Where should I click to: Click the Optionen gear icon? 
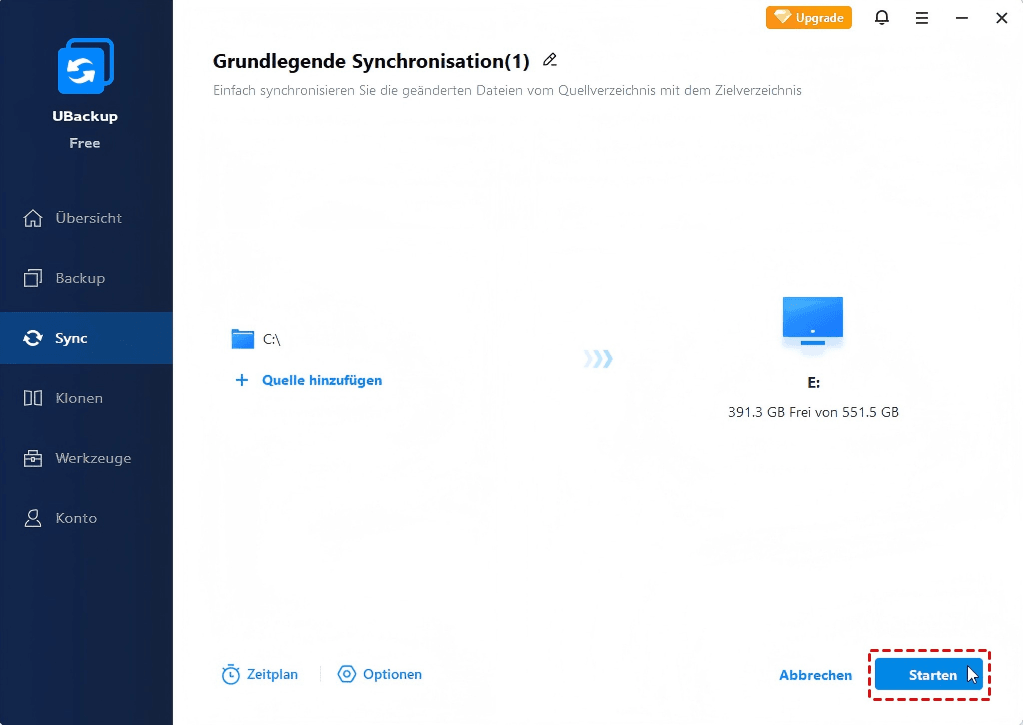point(347,675)
